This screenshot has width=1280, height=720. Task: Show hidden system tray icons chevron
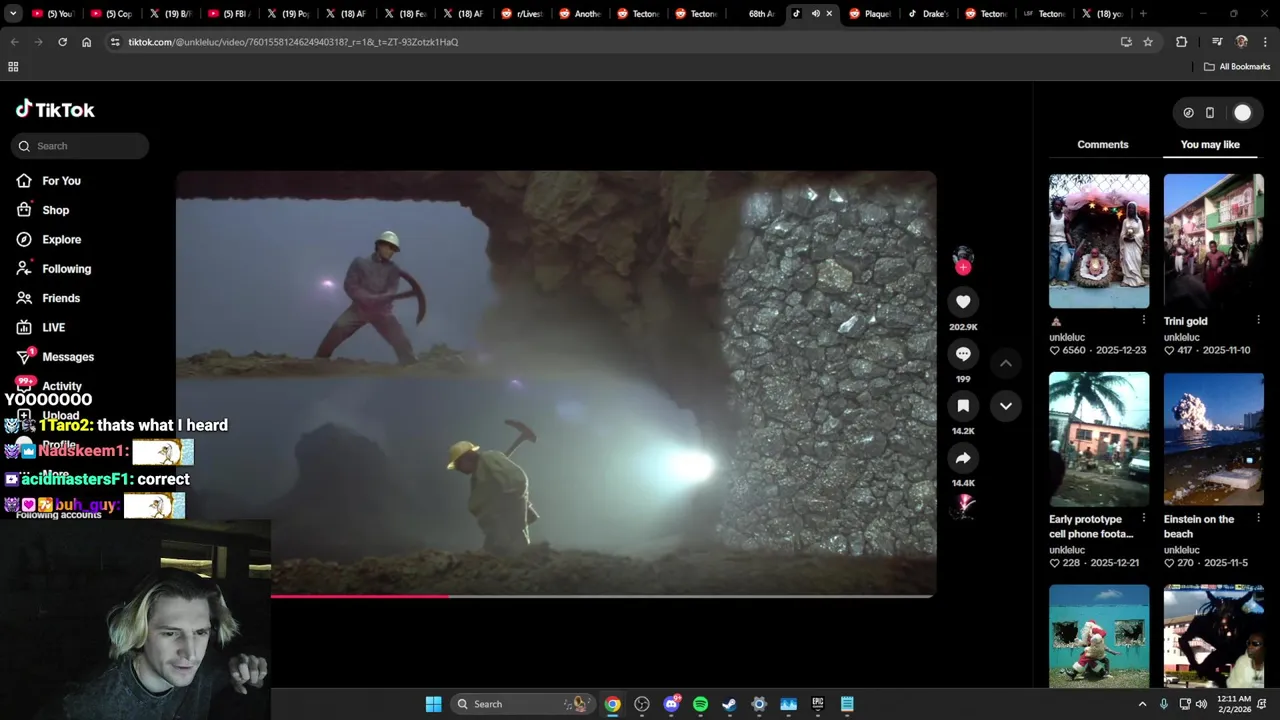pos(1142,704)
